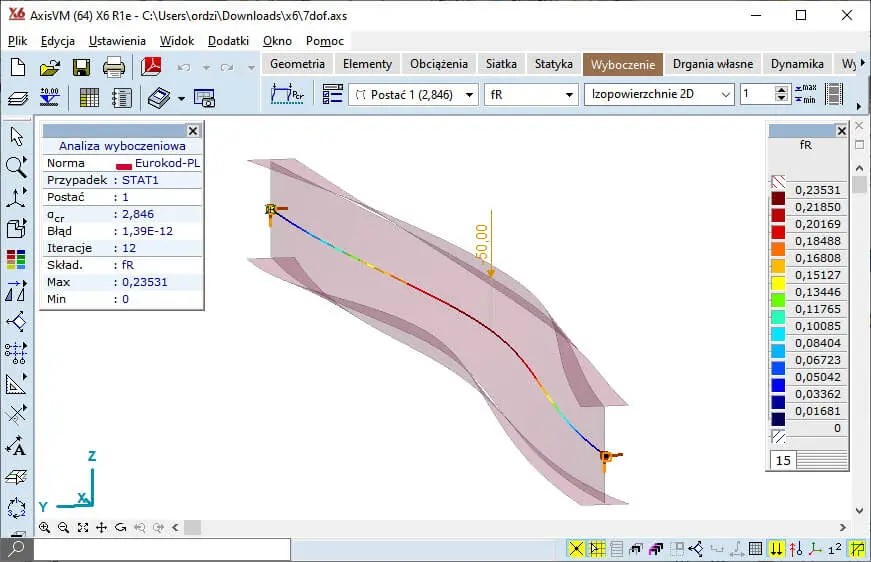The image size is (871, 562).
Task: Select the zoom magnifier tool in sidebar
Action: (16, 167)
